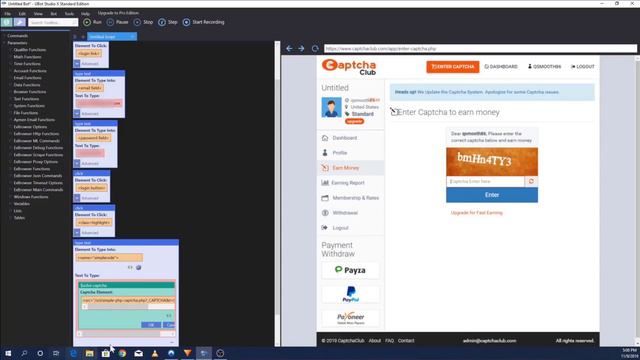This screenshot has width=640, height=360.
Task: Go back in the embedded browser
Action: 289,49
